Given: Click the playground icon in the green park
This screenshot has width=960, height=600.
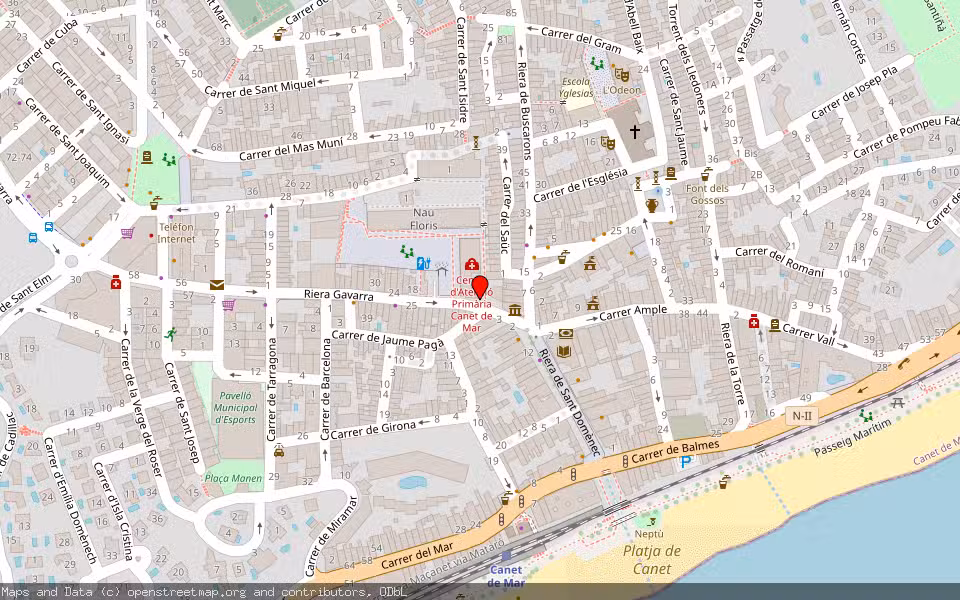Looking at the screenshot, I should click(169, 160).
